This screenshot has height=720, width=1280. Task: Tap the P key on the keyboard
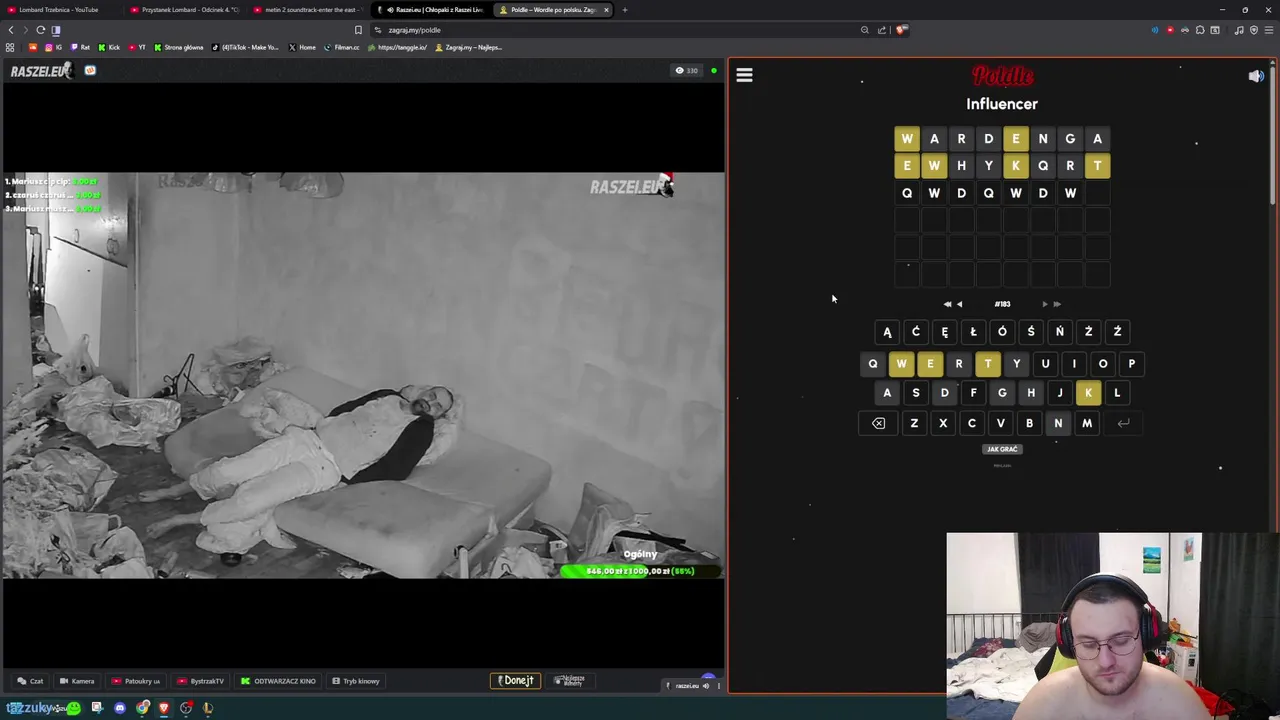[1131, 364]
